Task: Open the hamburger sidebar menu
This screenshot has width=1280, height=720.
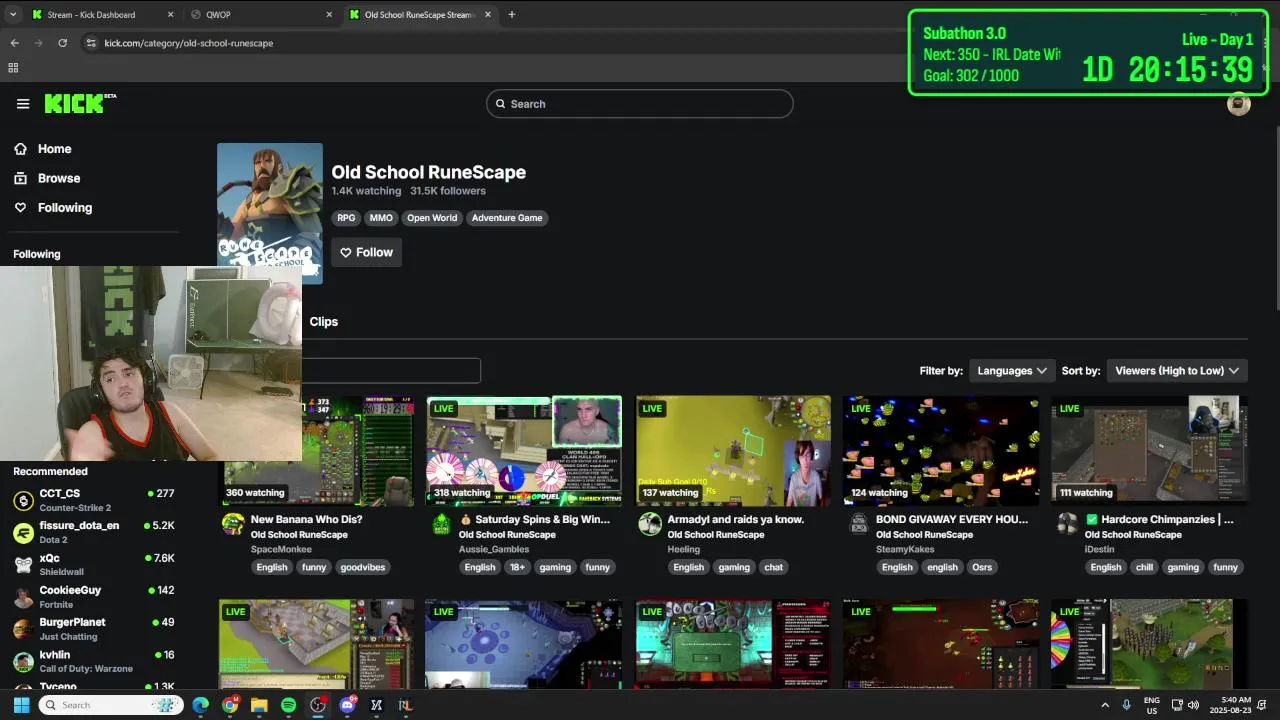Action: click(23, 104)
